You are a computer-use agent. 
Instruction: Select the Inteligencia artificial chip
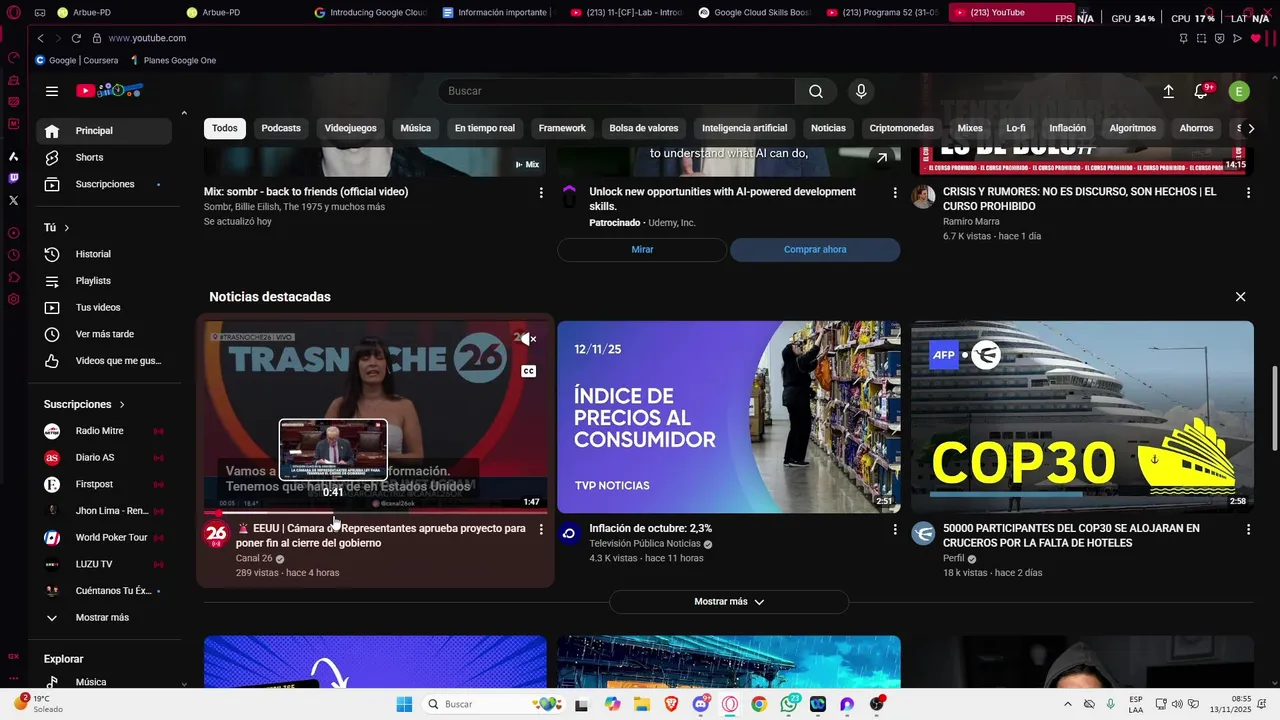pos(744,128)
